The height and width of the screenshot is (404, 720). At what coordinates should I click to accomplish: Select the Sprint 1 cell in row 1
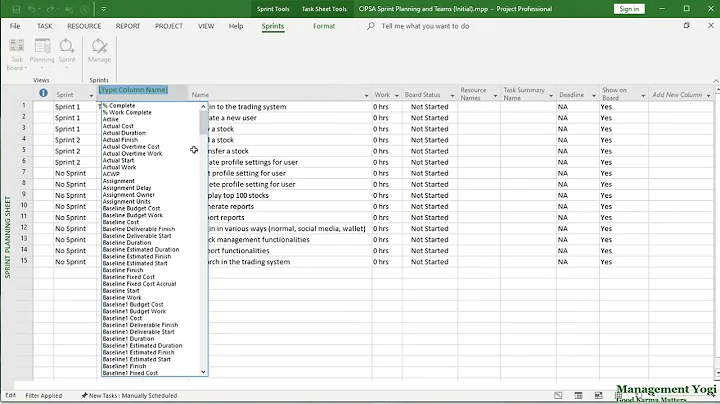(75, 107)
